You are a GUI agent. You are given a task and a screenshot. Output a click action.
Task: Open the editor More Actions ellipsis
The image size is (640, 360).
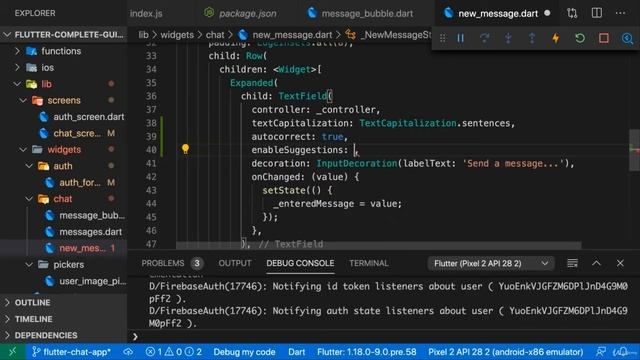[x=620, y=13]
